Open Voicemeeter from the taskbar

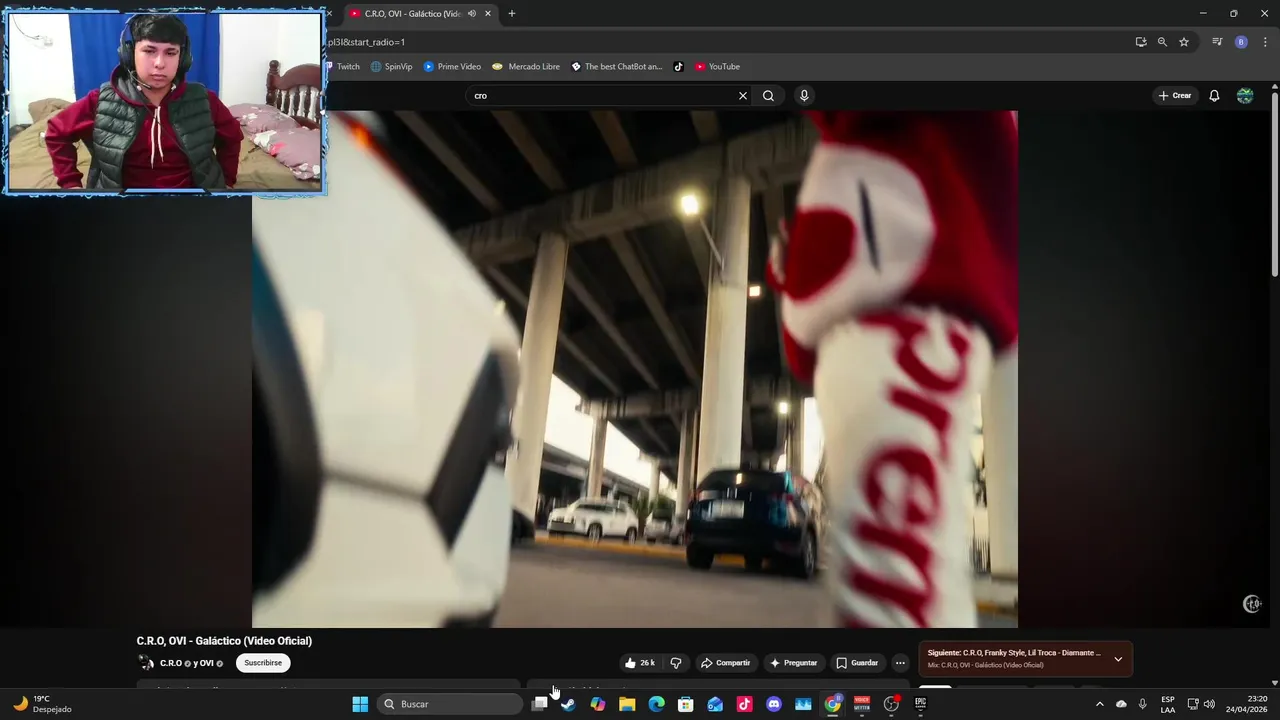tap(862, 704)
